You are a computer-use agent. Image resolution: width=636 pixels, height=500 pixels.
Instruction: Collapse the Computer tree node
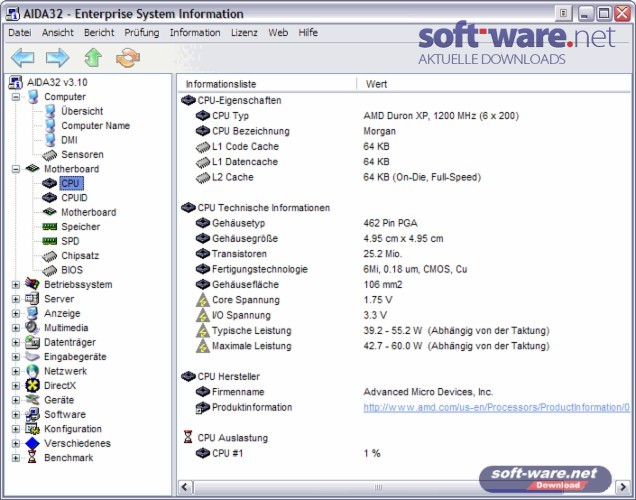15,97
